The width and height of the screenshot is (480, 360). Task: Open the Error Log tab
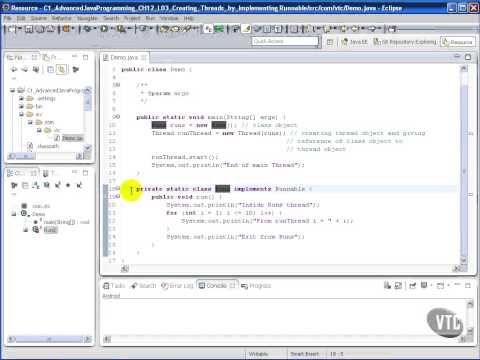click(x=177, y=286)
